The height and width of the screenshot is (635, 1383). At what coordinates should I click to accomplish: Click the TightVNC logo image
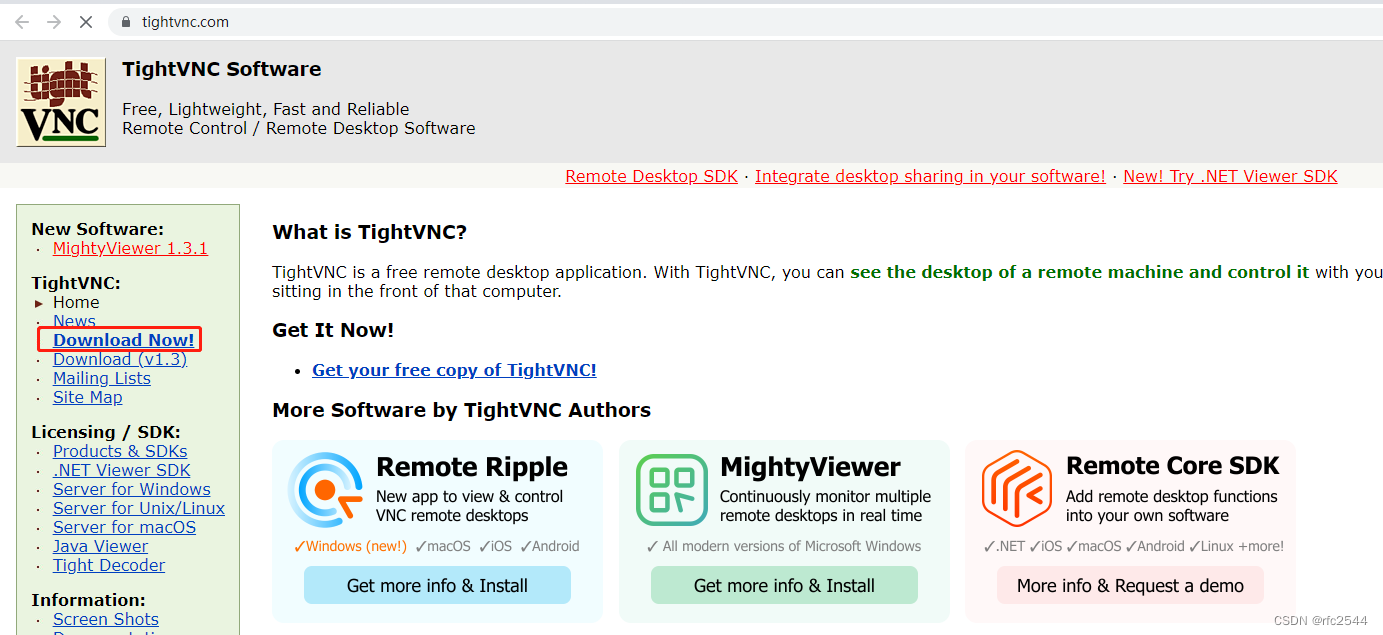[61, 102]
